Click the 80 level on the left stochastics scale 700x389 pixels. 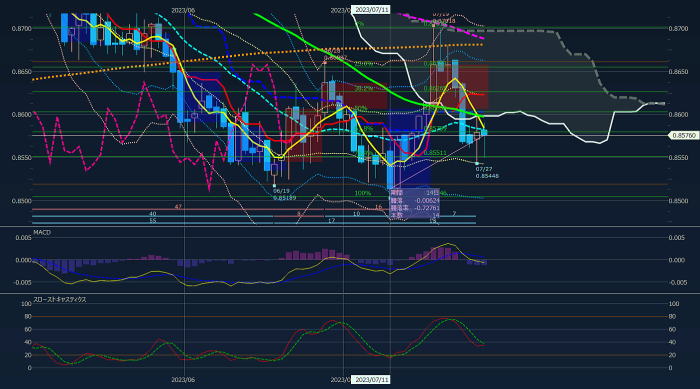point(28,317)
